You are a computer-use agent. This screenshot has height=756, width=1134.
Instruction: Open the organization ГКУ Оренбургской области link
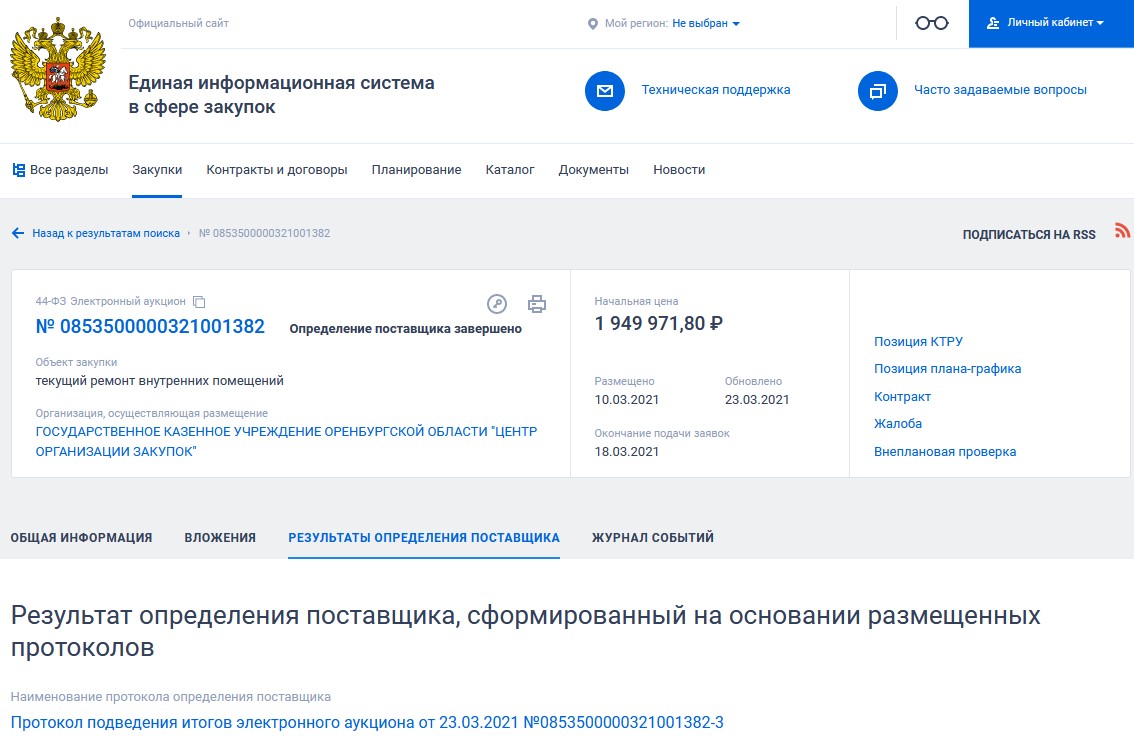[286, 441]
